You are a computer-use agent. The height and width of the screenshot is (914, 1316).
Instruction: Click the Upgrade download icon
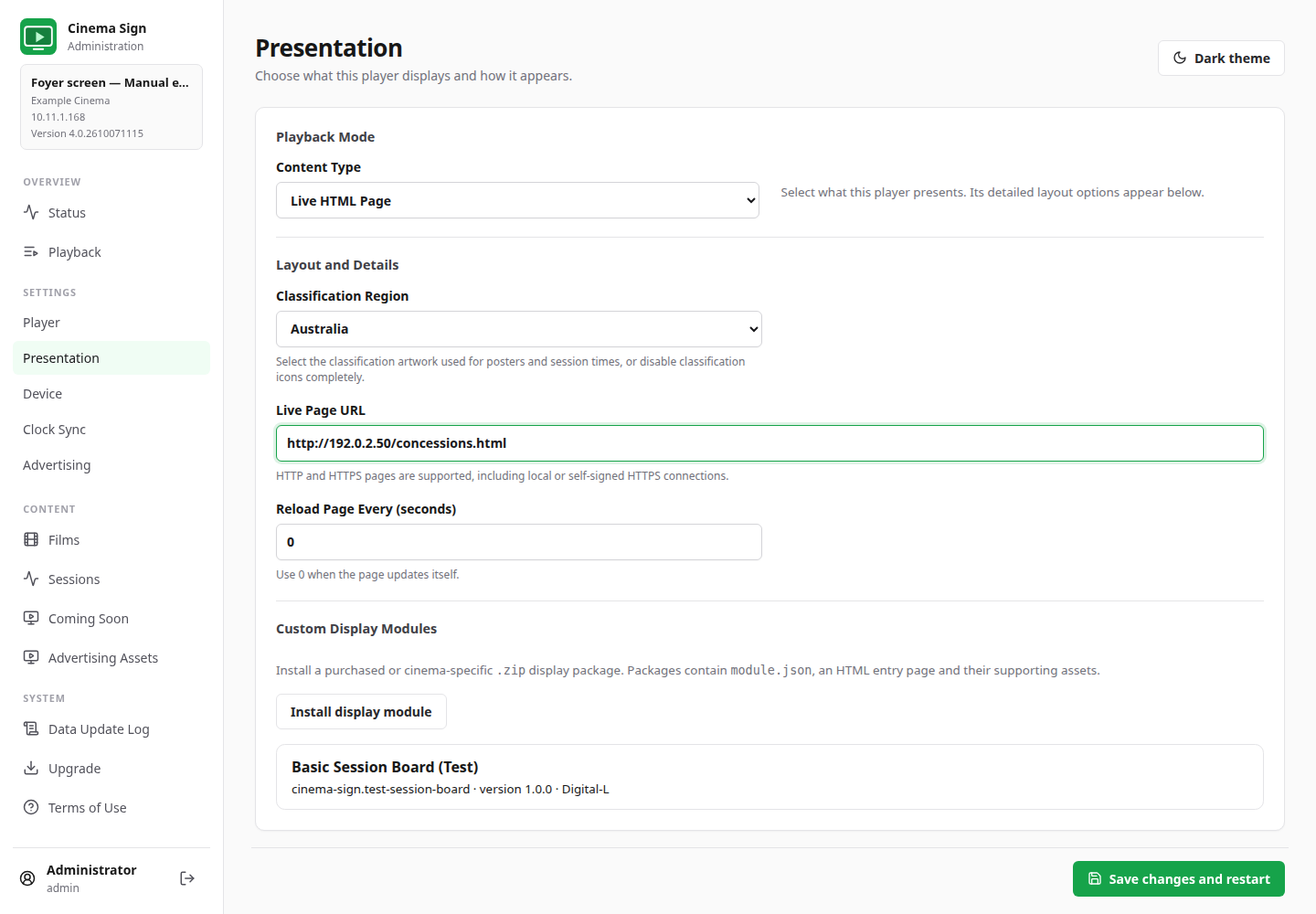[31, 768]
